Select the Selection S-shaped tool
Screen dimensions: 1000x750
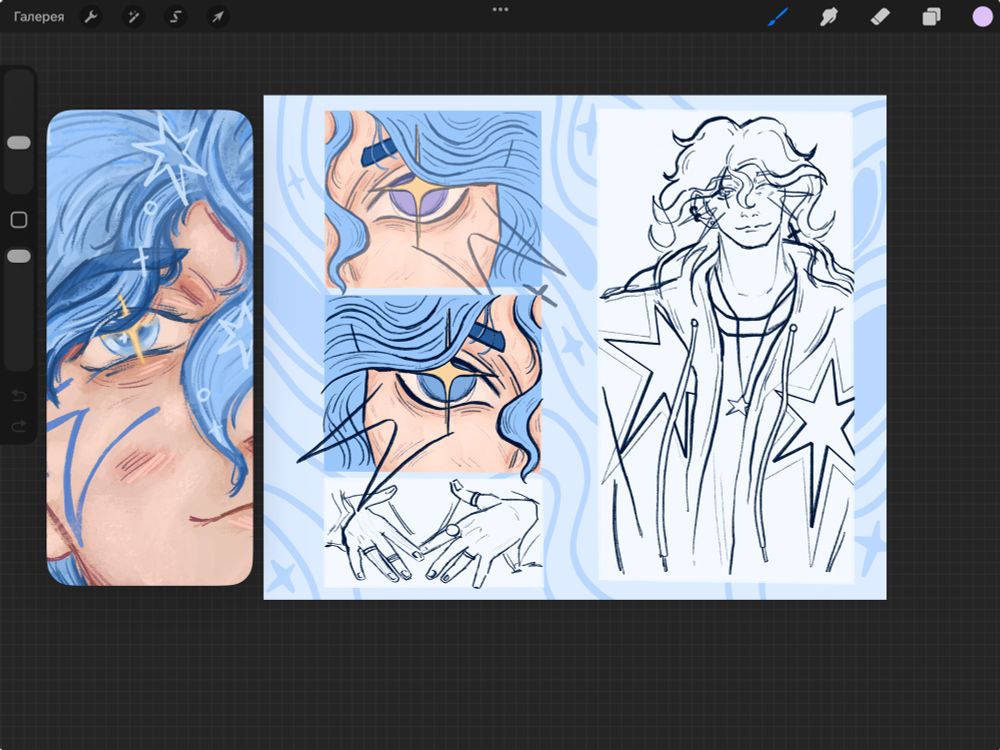coord(175,17)
